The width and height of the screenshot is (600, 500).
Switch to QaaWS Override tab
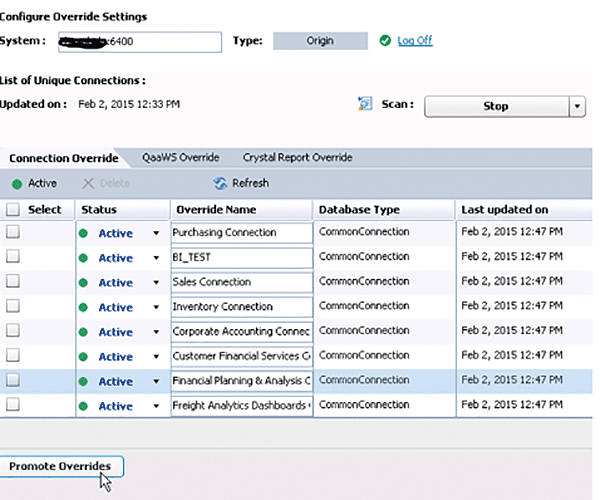[x=180, y=158]
